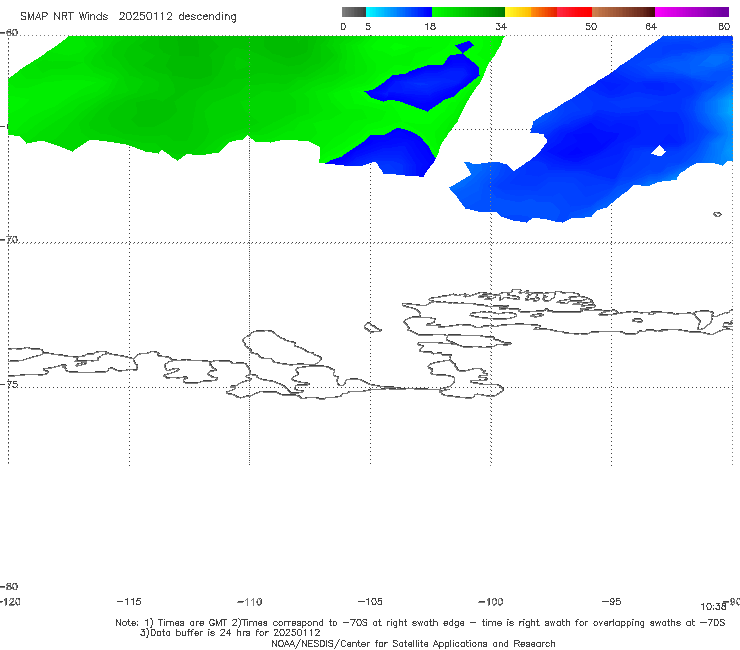The height and width of the screenshot is (650, 740).
Task: Click the colorbar label '64'
Action: point(651,26)
